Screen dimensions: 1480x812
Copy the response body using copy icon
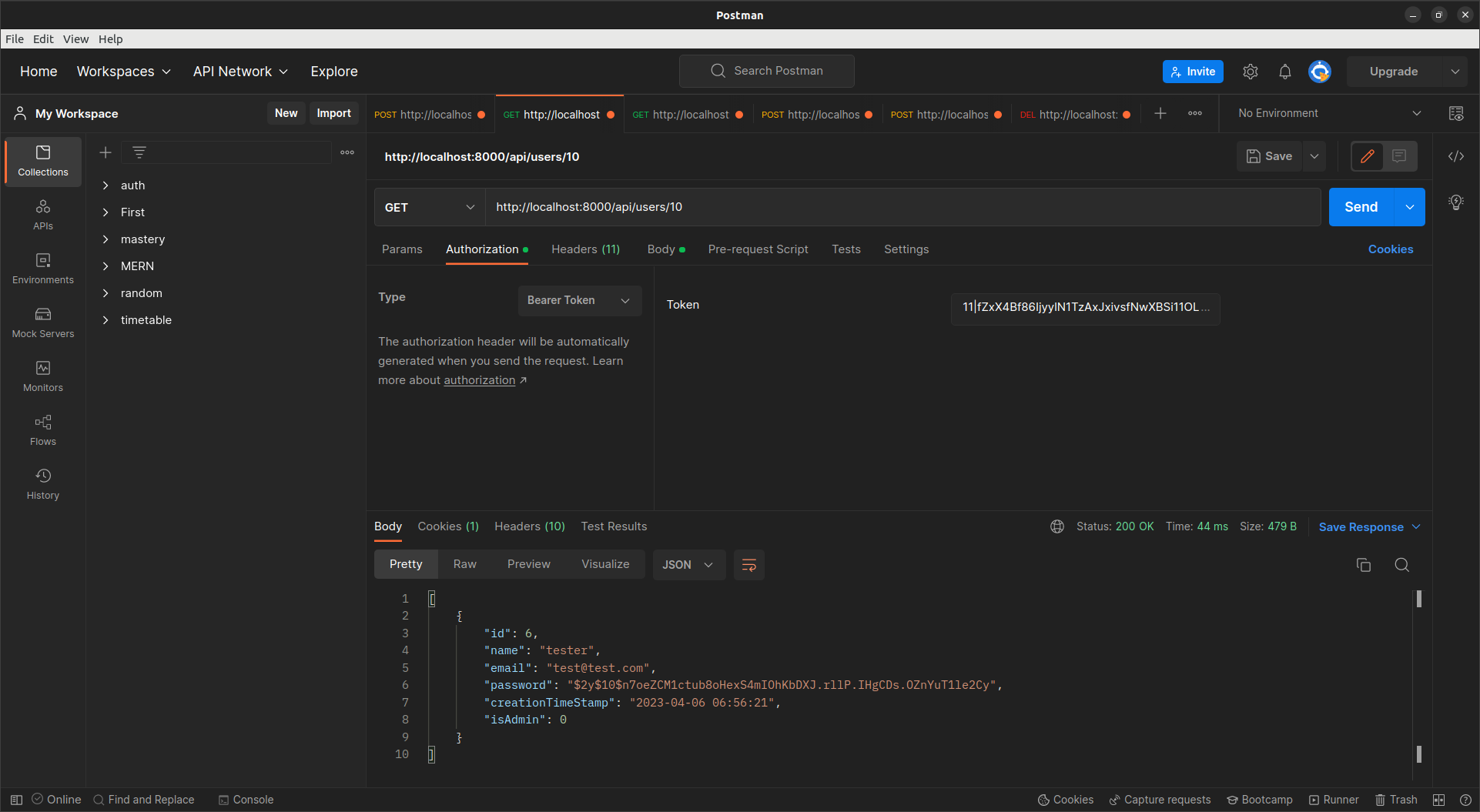point(1364,564)
